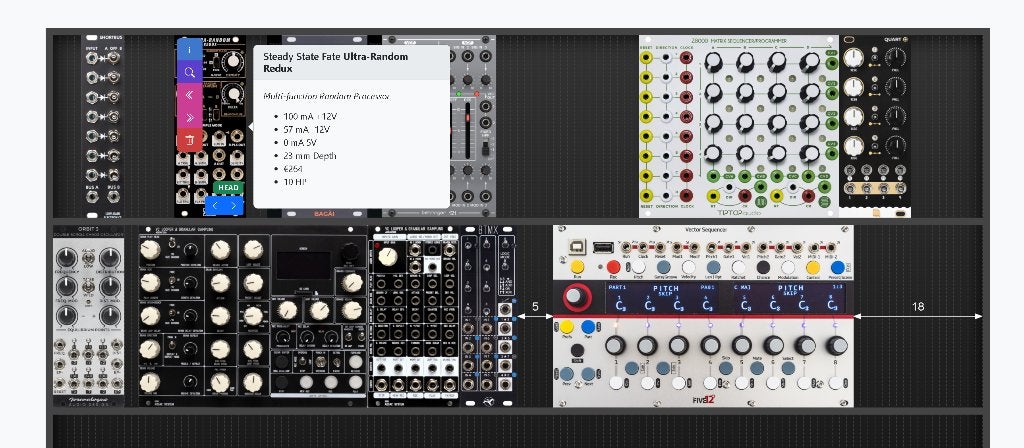Click the blue Preset/Scene button on Vector Sequencer
This screenshot has height=448, width=1024.
[x=837, y=266]
